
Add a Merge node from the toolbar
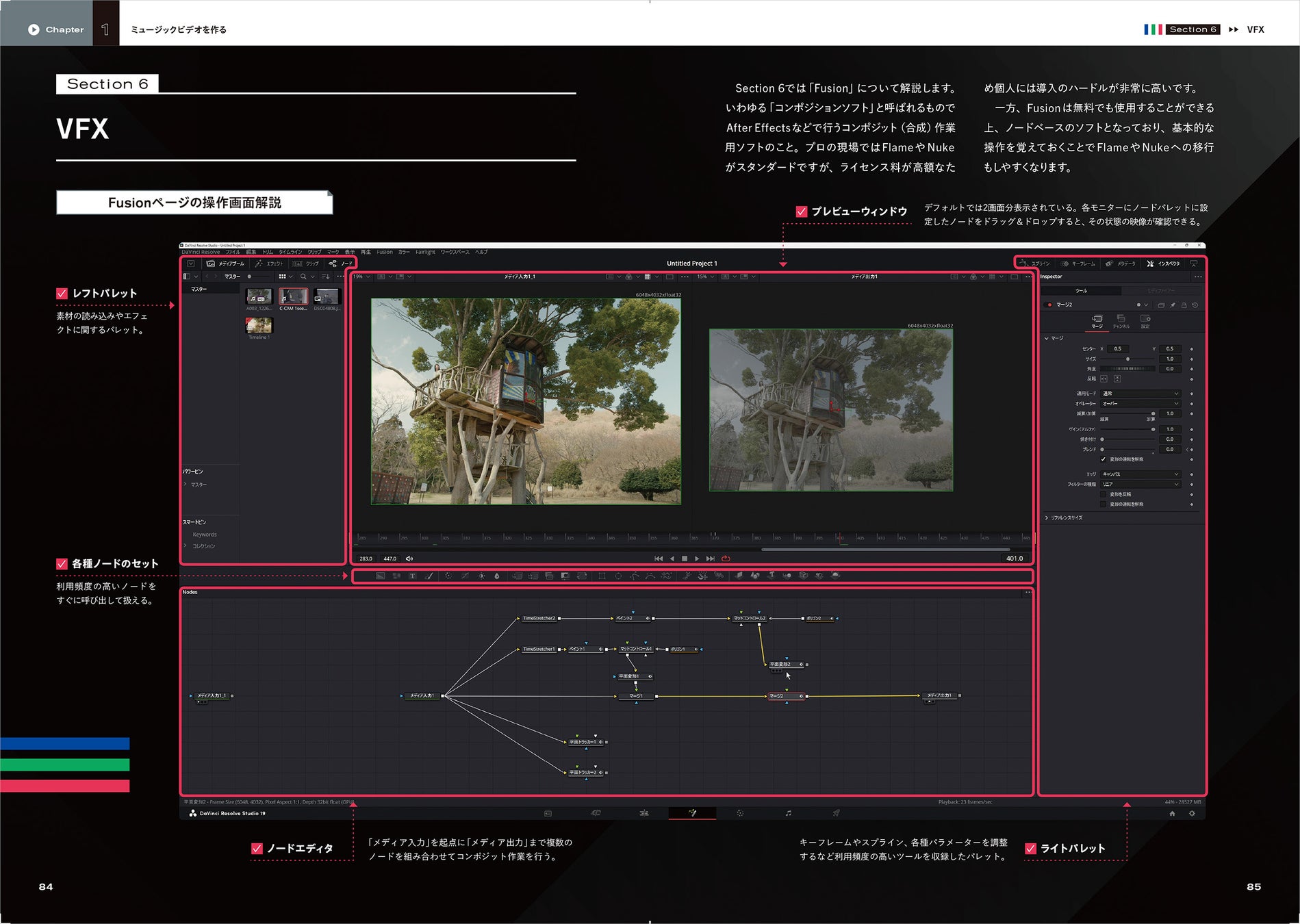pyautogui.click(x=517, y=576)
